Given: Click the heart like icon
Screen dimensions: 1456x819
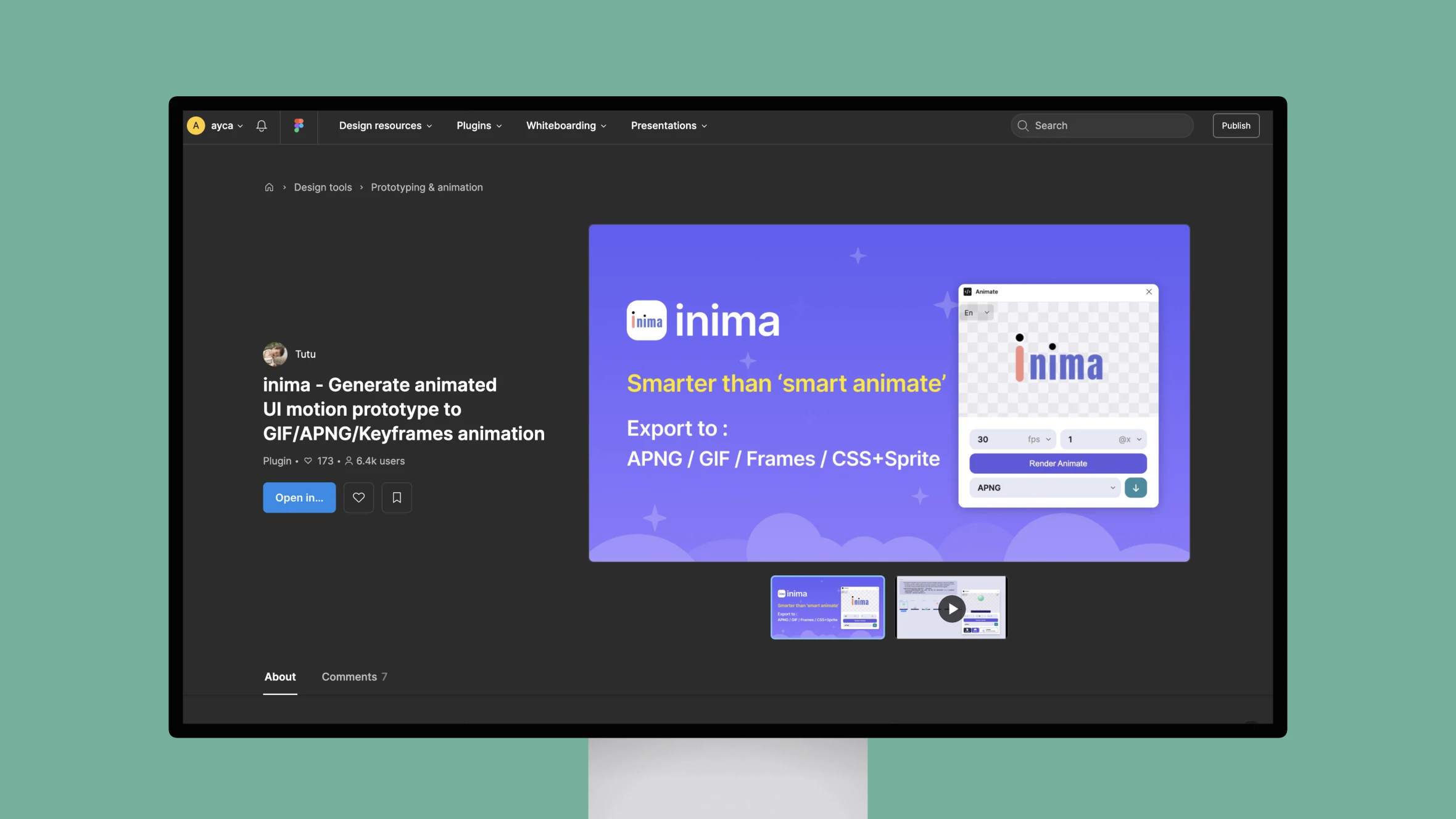Looking at the screenshot, I should pyautogui.click(x=358, y=497).
